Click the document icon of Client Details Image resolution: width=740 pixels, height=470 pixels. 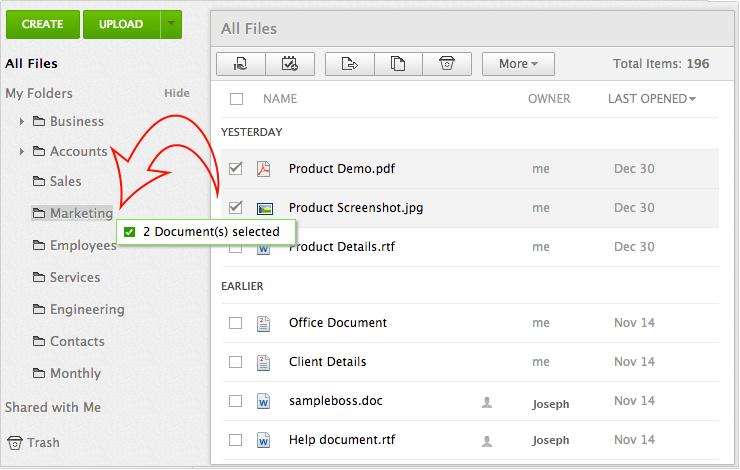263,362
